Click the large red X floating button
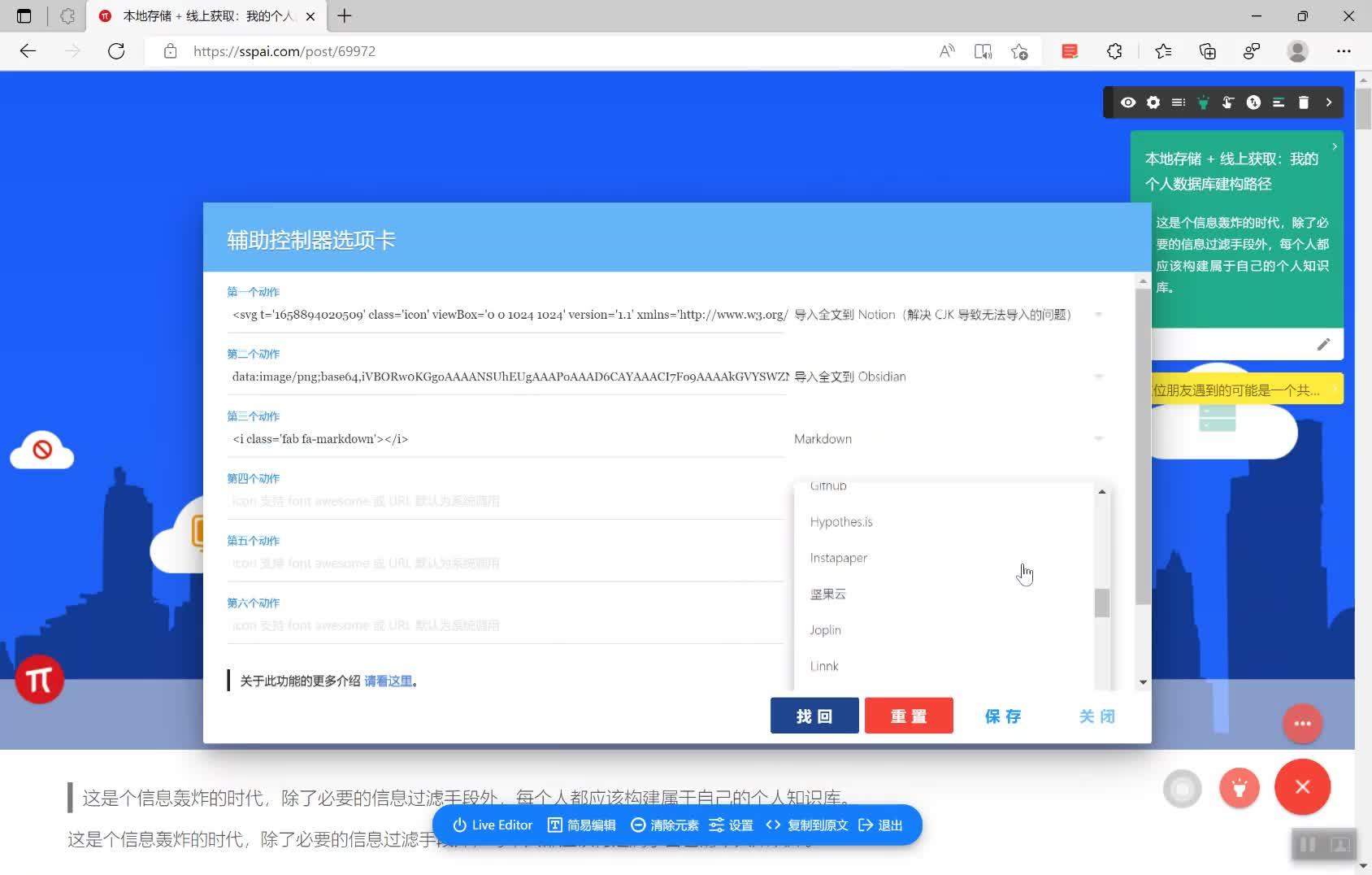This screenshot has width=1372, height=875. [x=1302, y=786]
